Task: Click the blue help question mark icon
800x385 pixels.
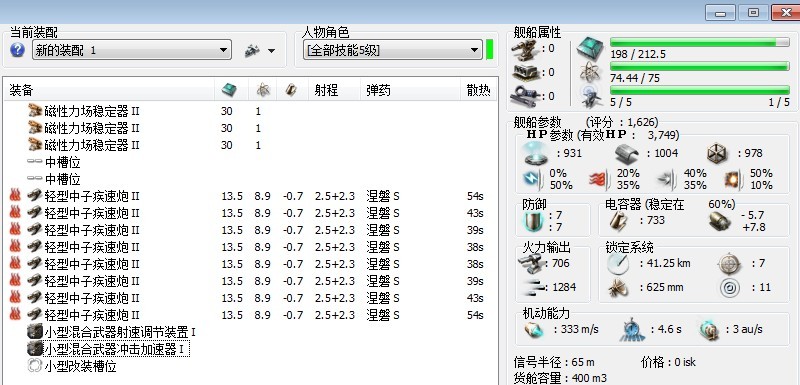Action: pyautogui.click(x=17, y=50)
